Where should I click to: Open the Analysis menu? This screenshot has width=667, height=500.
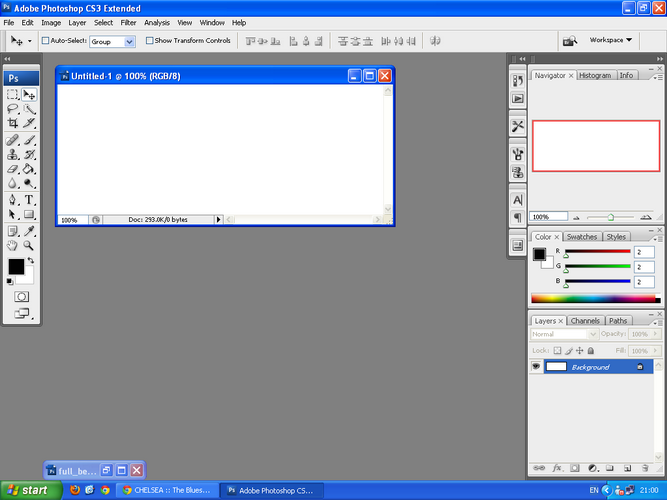[x=157, y=23]
